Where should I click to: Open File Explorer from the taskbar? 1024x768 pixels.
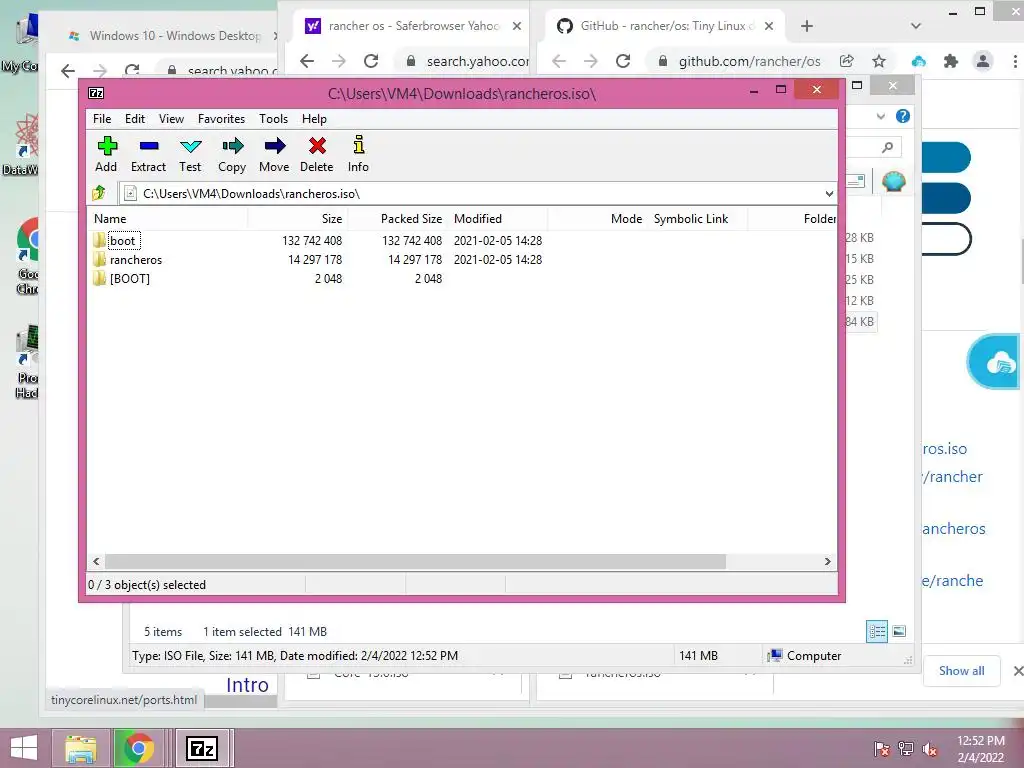[x=81, y=748]
